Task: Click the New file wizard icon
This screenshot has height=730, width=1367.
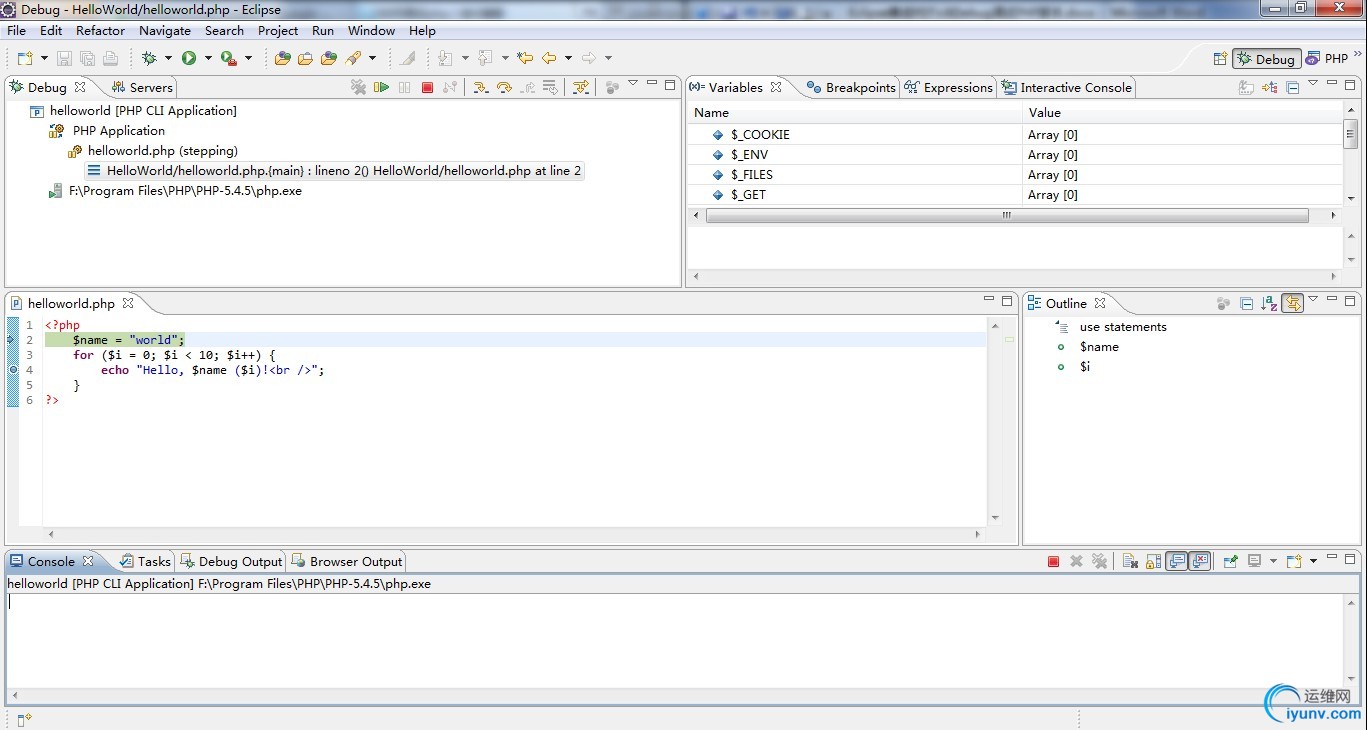Action: [x=25, y=58]
